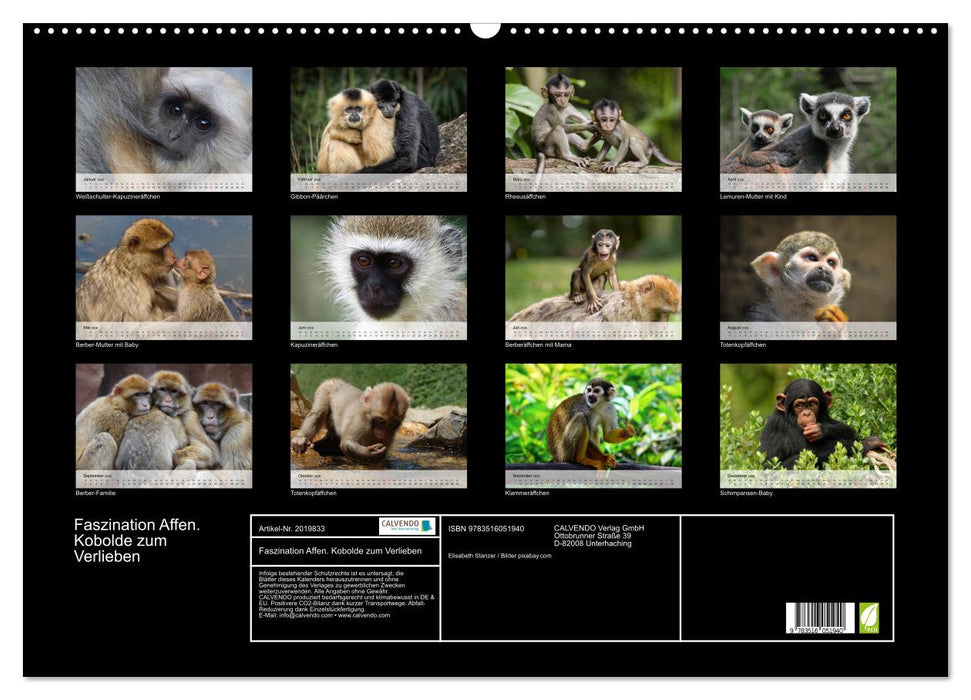971x700 pixels.
Task: Click the CALVENDO Verlag GmbH address block
Action: coord(599,535)
